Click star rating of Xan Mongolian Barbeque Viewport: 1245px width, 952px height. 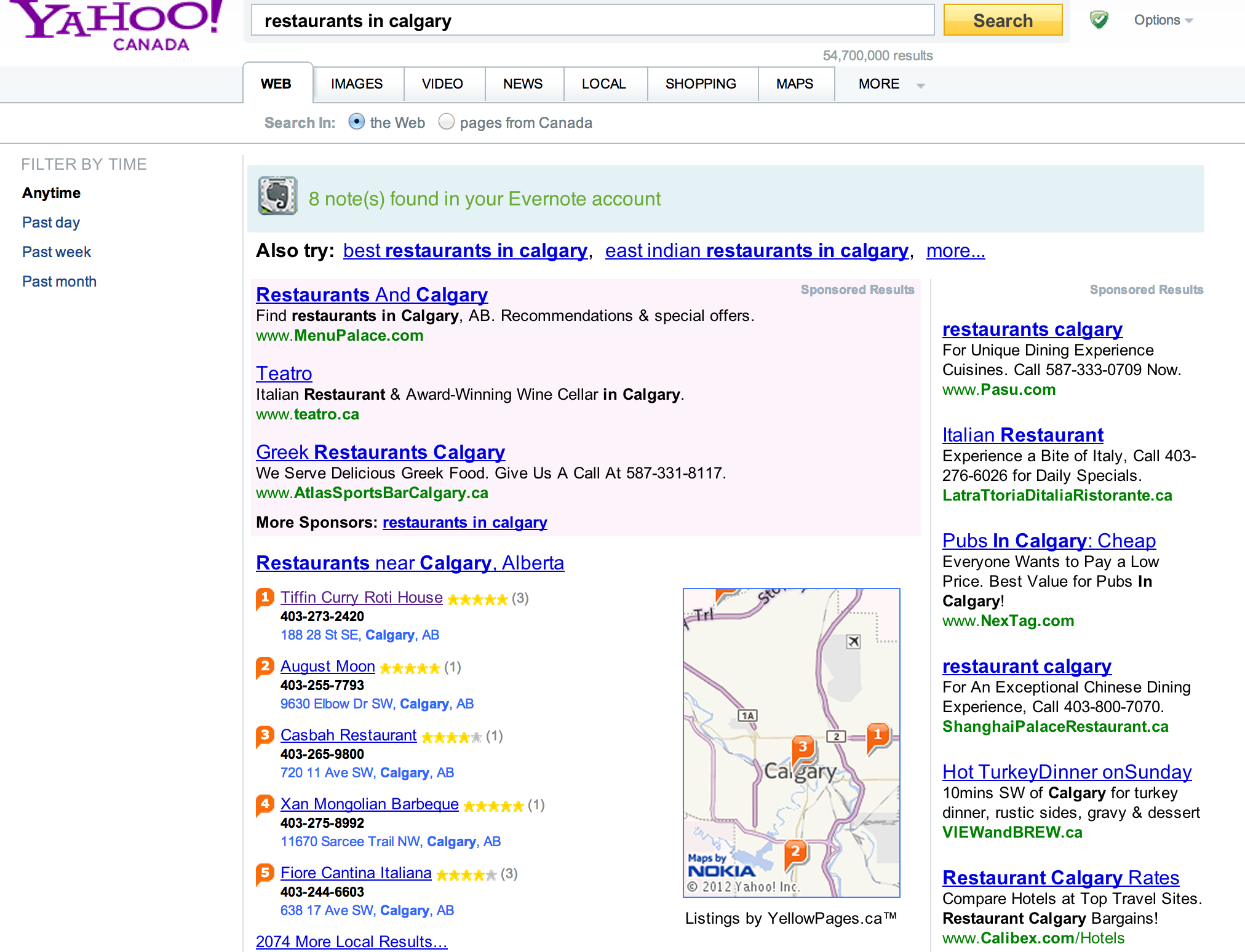click(493, 806)
